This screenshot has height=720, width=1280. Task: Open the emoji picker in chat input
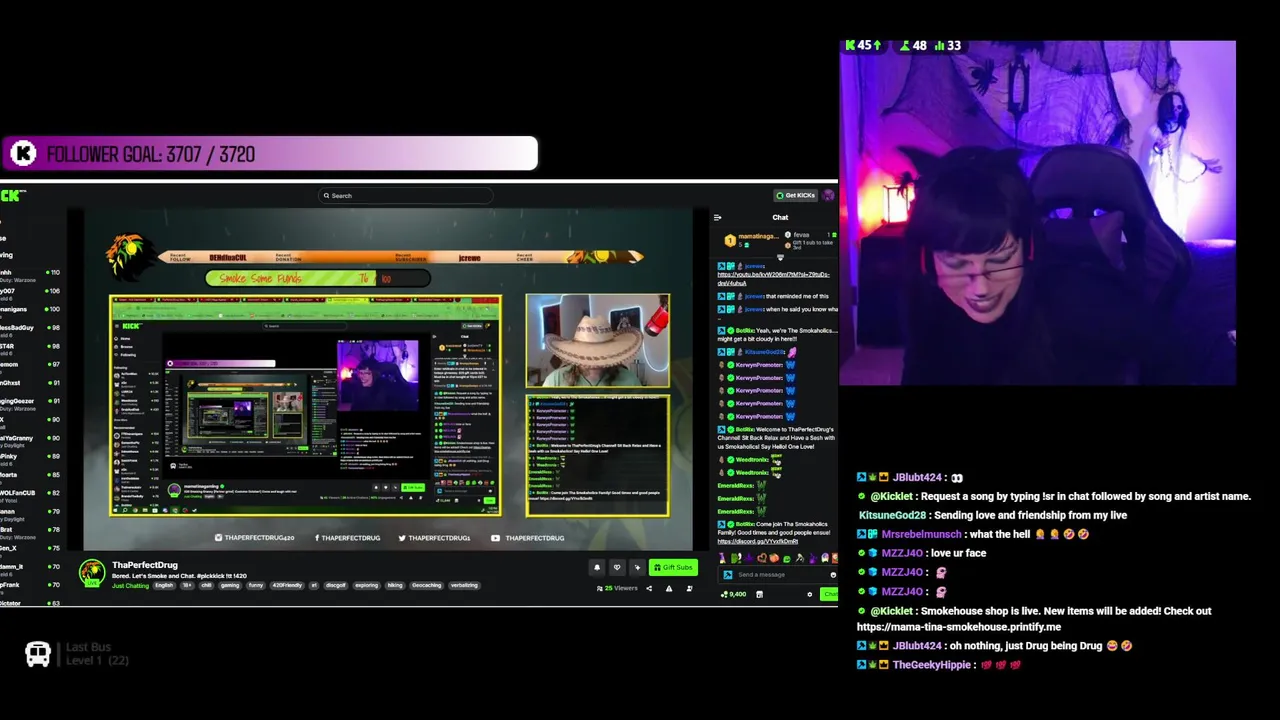coord(833,574)
